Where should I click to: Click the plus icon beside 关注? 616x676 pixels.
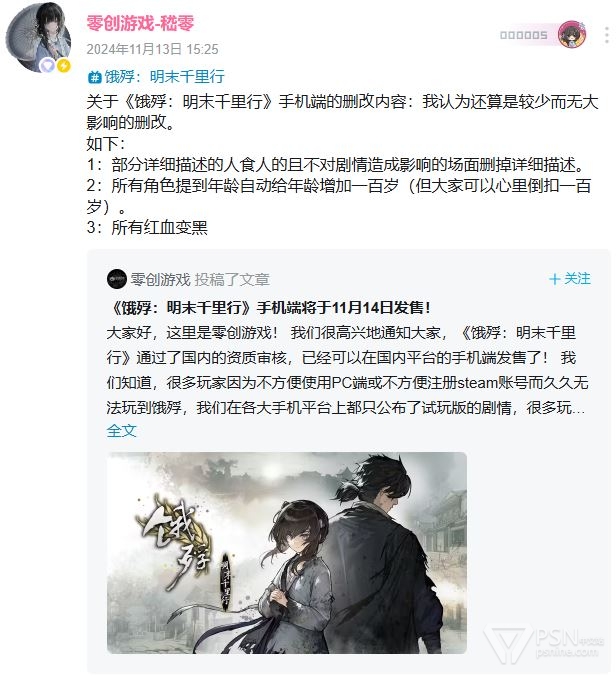(x=554, y=279)
